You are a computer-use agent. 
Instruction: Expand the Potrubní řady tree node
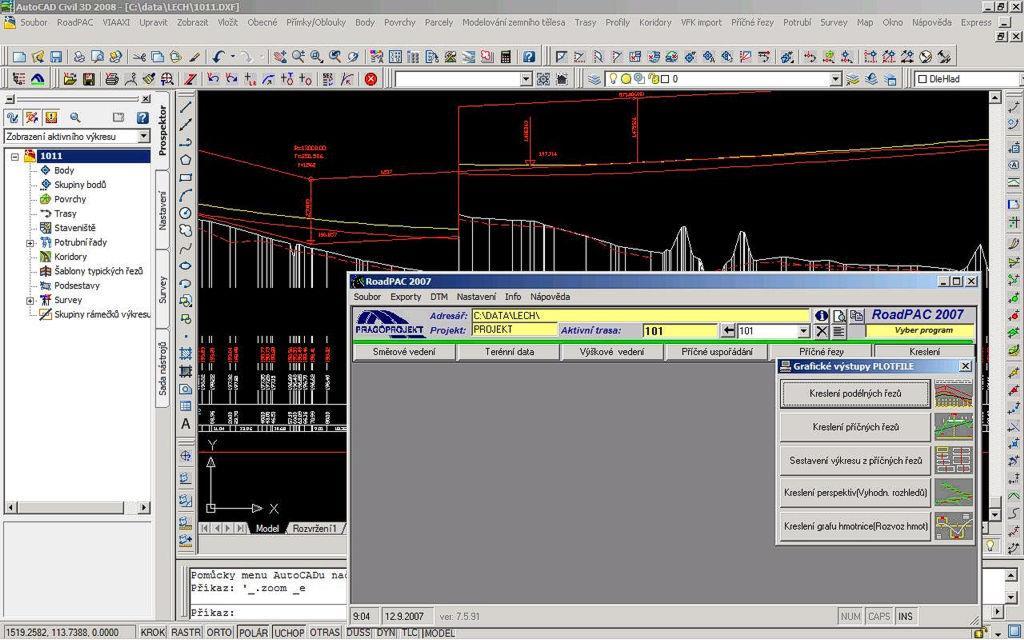click(29, 243)
